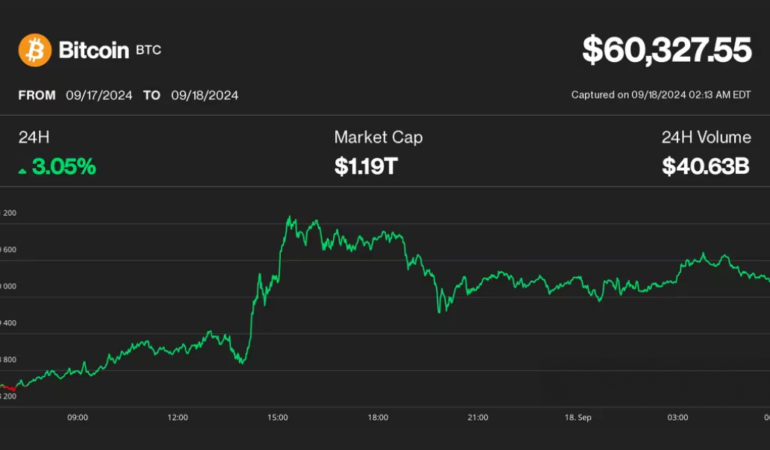Screen dimensions: 770x450
Task: Click the 12:00 time axis label
Action: tap(178, 417)
